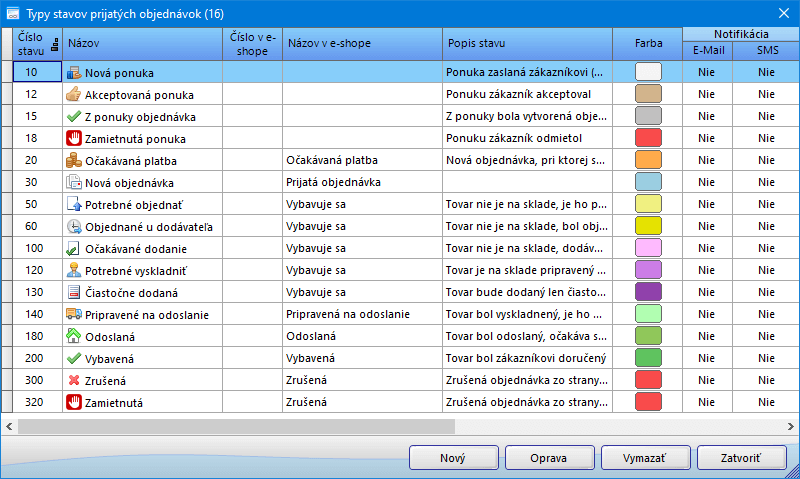Click the coins icon for Očakávaná platba
800x479 pixels.
[73, 160]
